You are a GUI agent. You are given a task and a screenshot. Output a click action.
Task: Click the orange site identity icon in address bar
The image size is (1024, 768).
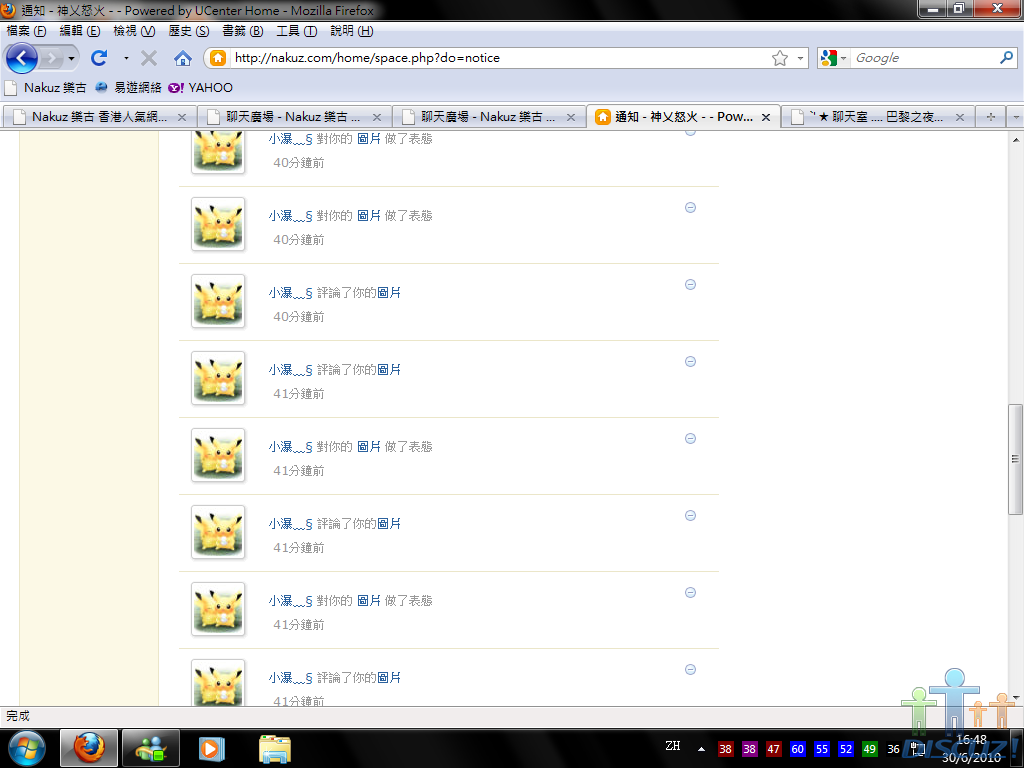tap(218, 57)
